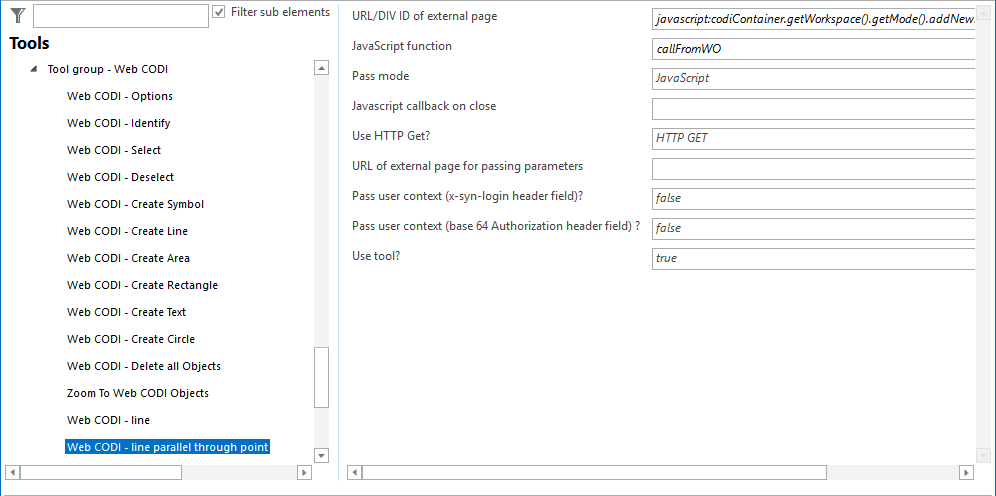Click the JavaScript function field
The image size is (996, 496).
tap(813, 49)
